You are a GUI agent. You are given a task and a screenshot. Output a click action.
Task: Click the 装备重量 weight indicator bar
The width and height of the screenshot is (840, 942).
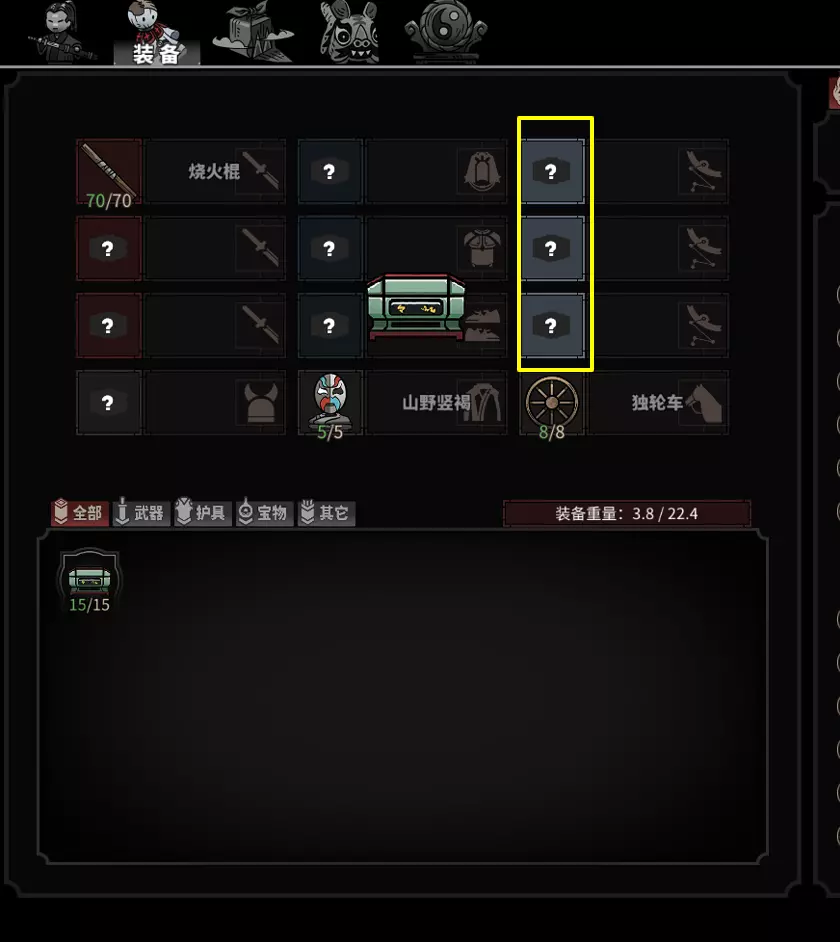click(x=627, y=514)
